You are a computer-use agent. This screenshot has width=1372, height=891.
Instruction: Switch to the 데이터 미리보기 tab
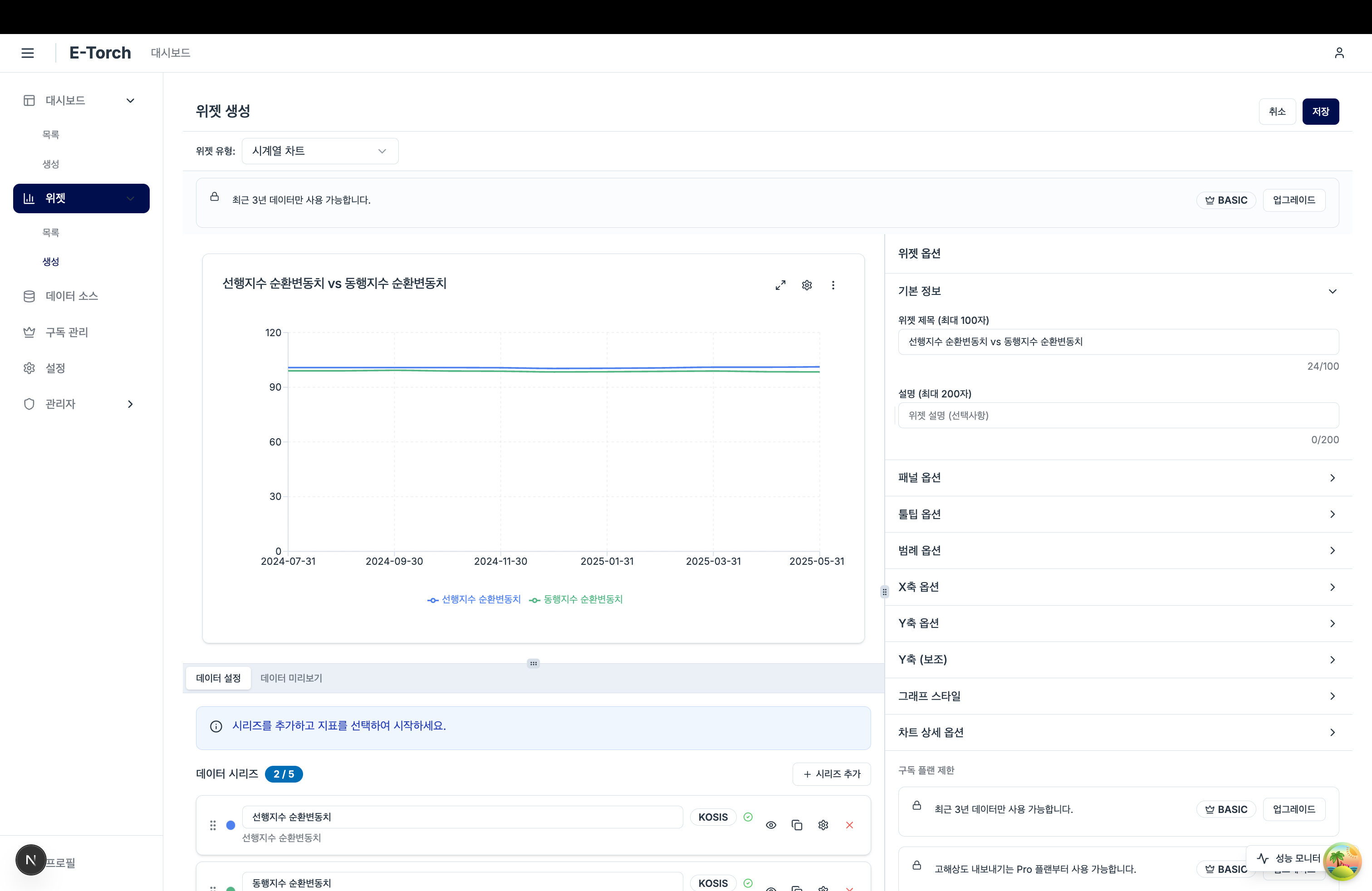click(291, 678)
